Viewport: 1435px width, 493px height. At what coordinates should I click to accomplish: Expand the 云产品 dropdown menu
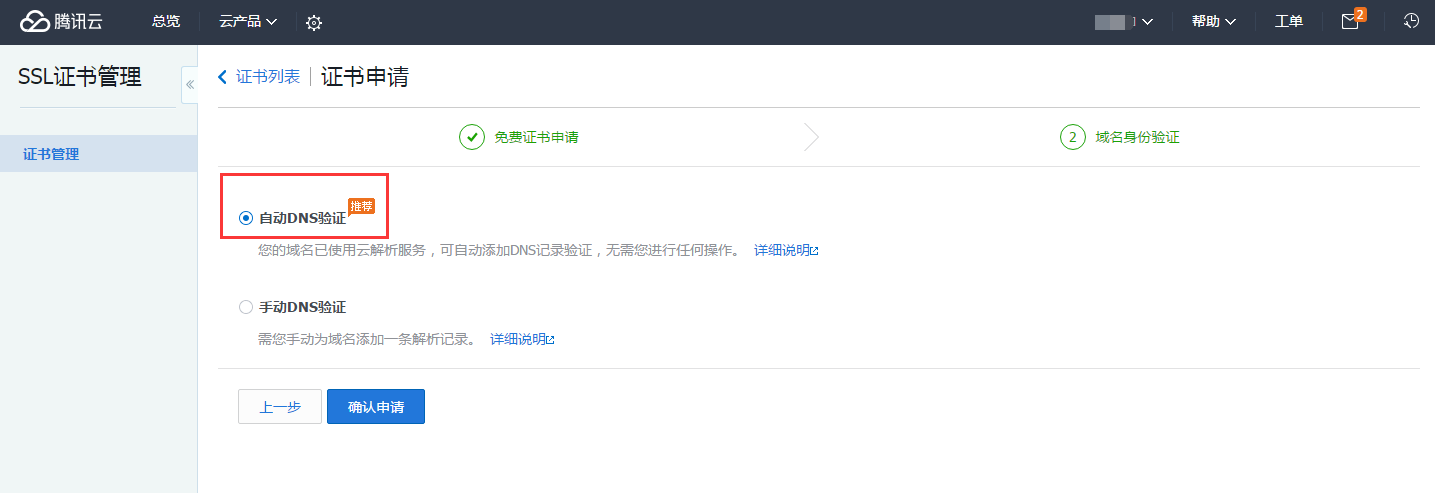click(248, 22)
